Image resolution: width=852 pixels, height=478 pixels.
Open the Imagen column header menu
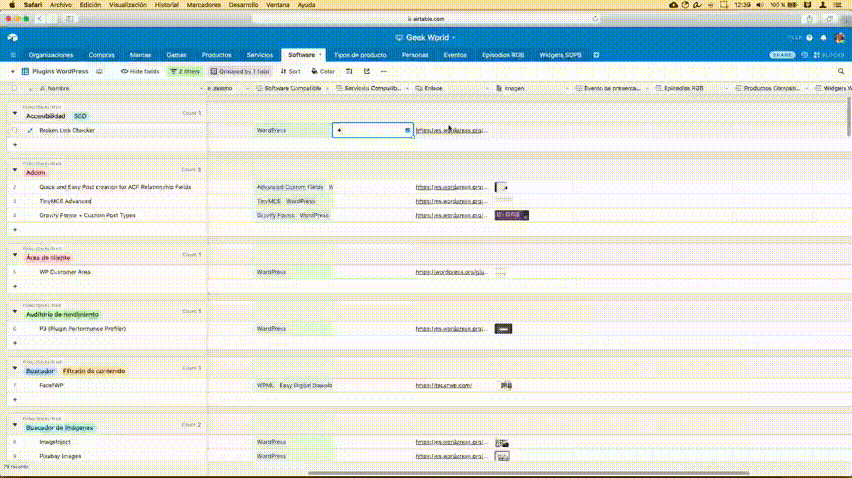566,88
